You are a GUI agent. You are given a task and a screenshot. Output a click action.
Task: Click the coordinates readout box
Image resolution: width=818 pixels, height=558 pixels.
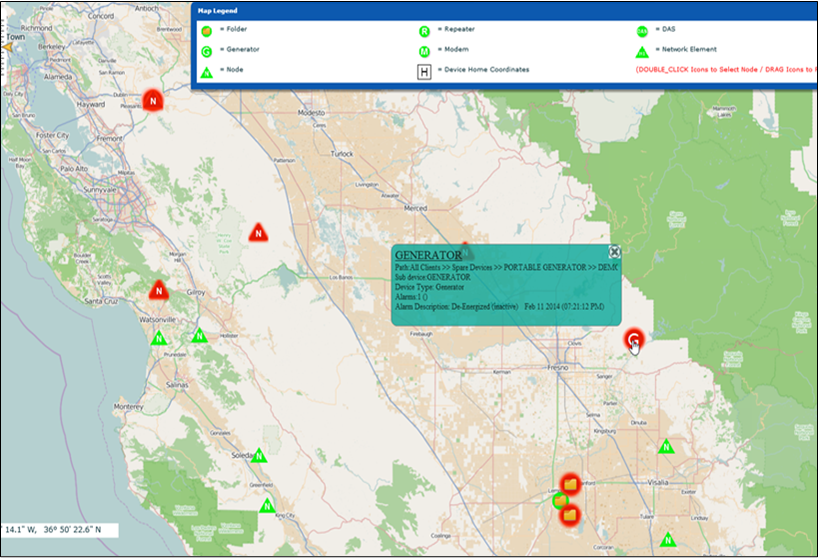58,529
